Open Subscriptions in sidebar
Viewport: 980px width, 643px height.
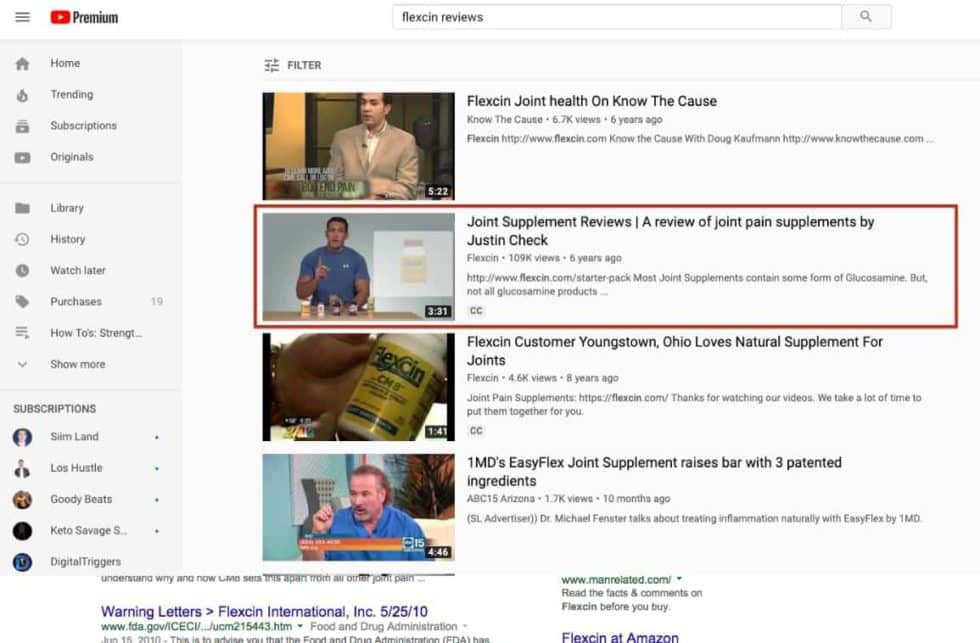click(84, 126)
